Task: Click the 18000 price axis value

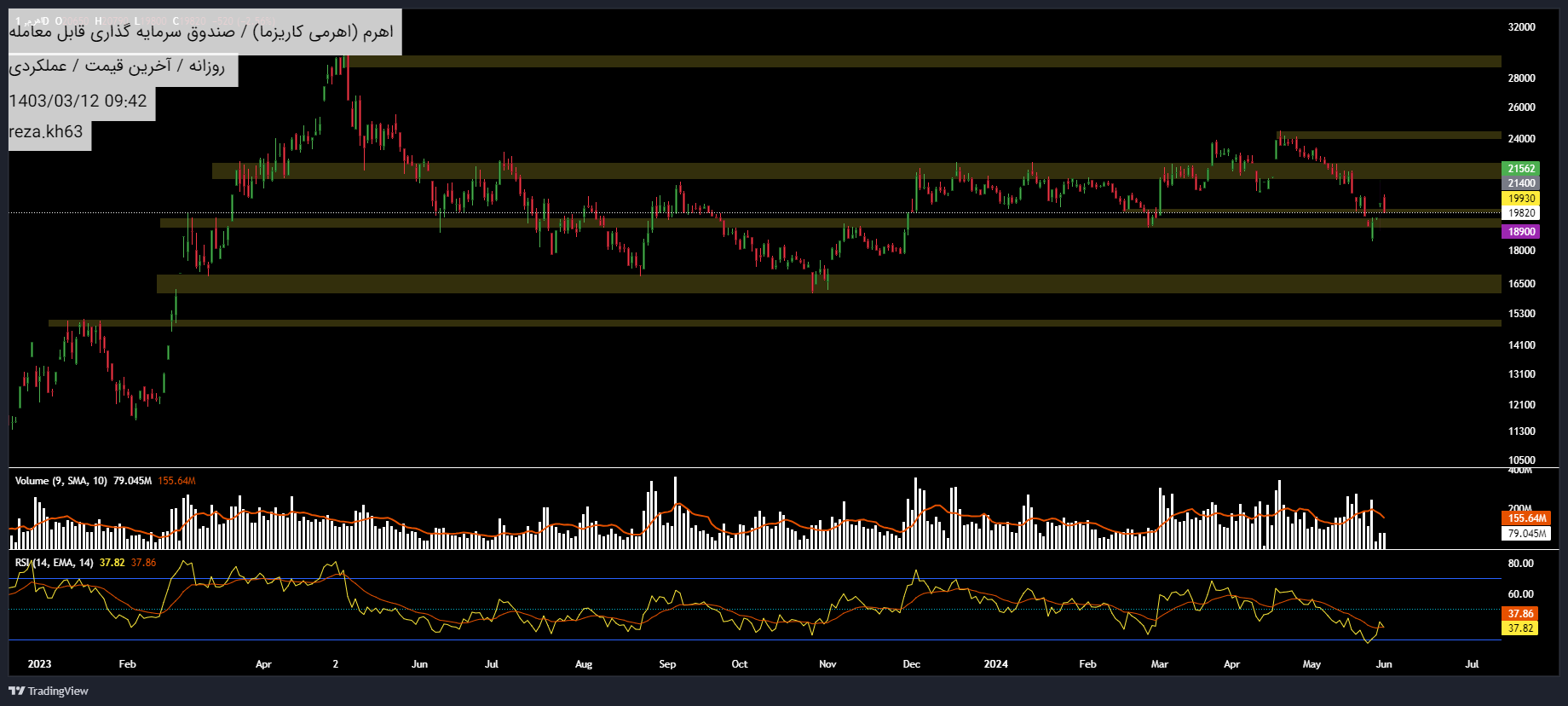Action: click(1521, 251)
